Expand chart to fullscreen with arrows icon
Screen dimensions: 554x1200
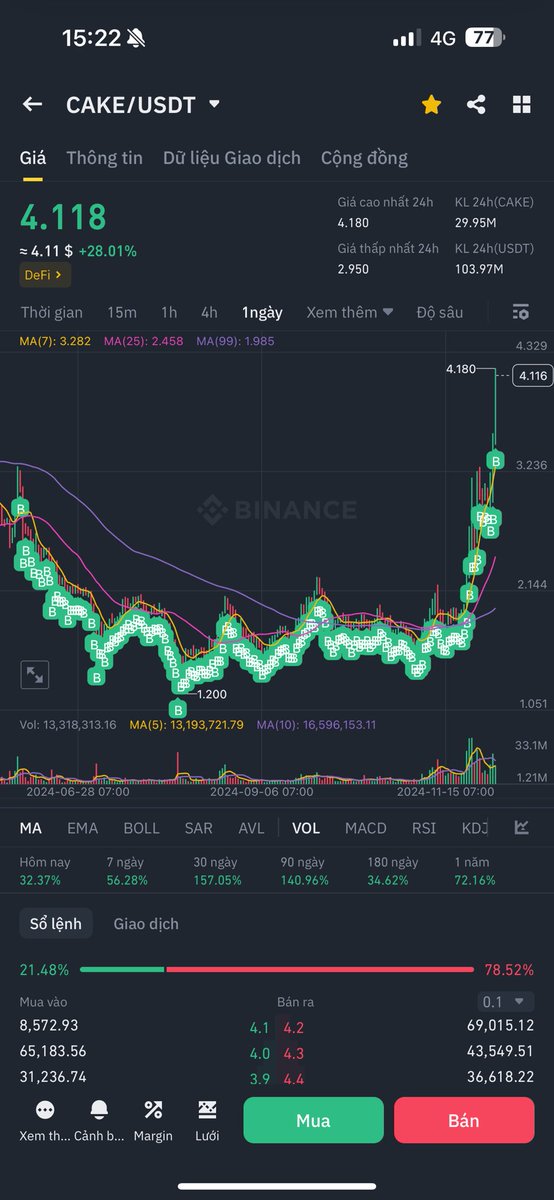35,675
